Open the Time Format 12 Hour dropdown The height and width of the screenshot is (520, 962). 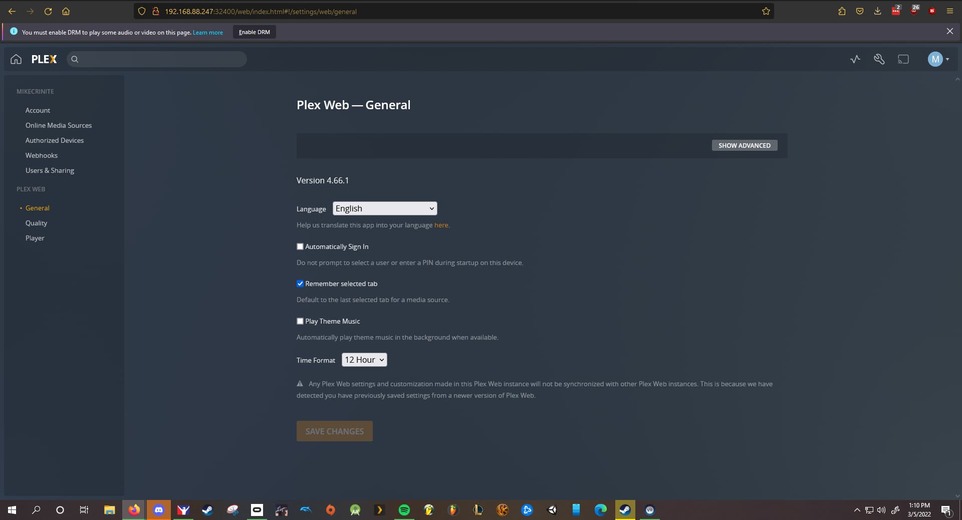click(x=364, y=360)
